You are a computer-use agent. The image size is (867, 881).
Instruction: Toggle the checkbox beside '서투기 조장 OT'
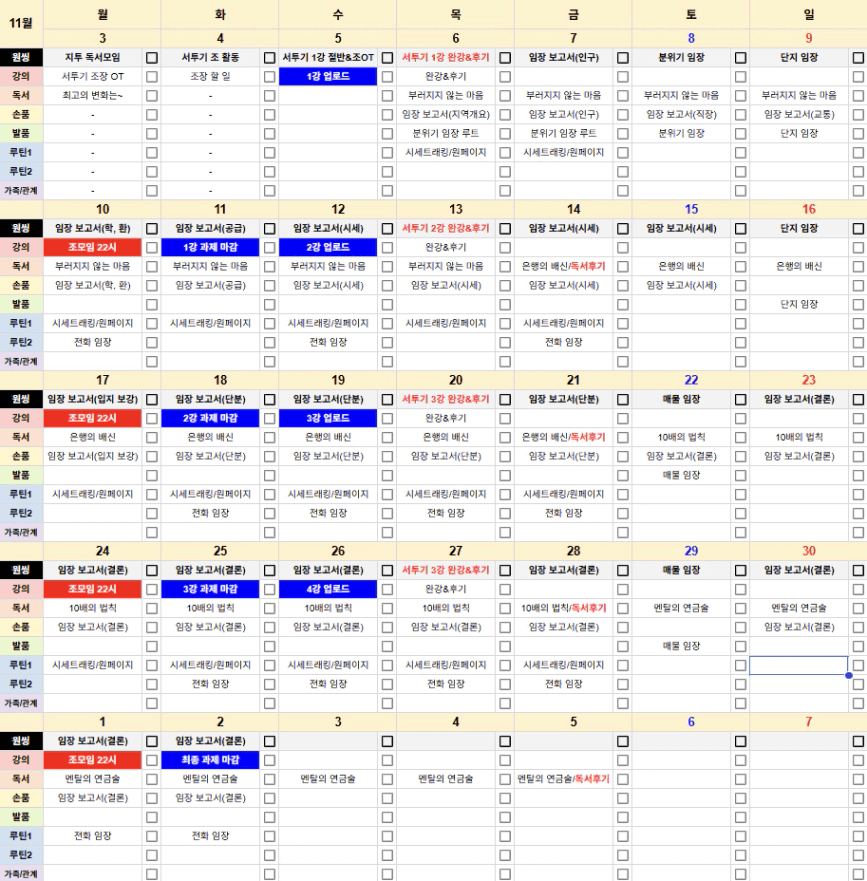click(152, 77)
